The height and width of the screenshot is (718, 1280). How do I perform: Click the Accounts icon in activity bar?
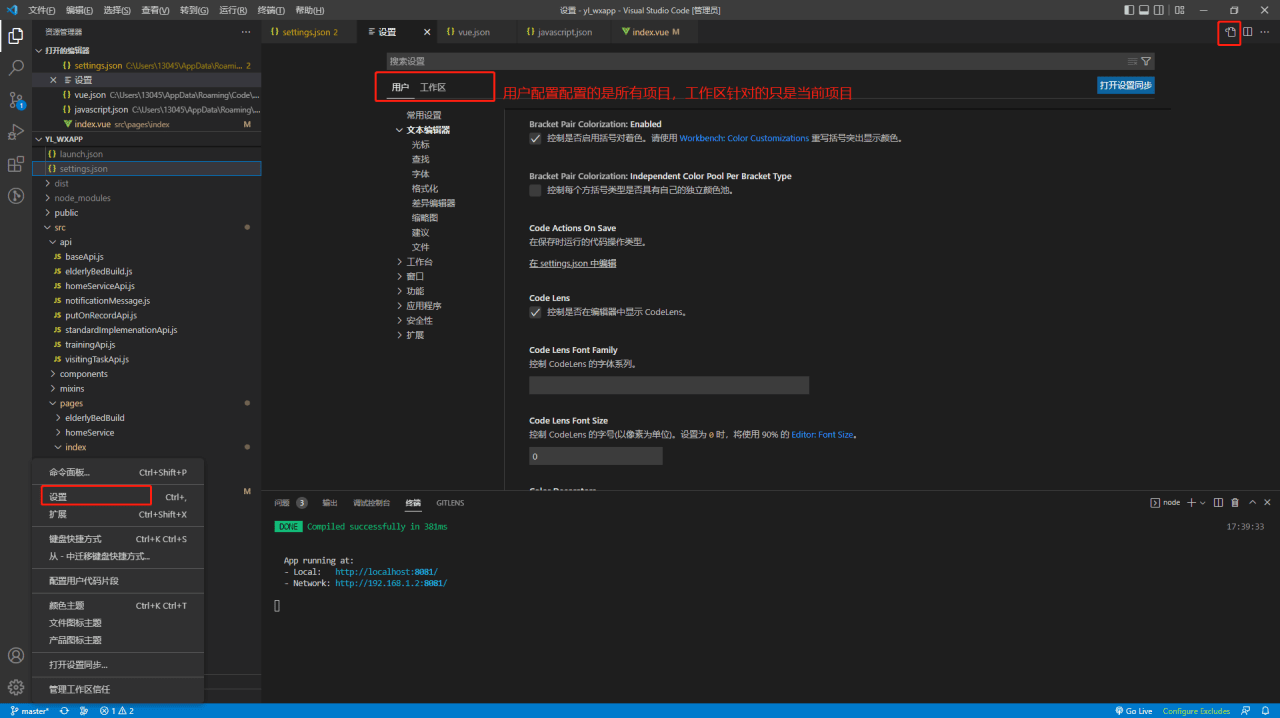click(x=16, y=656)
